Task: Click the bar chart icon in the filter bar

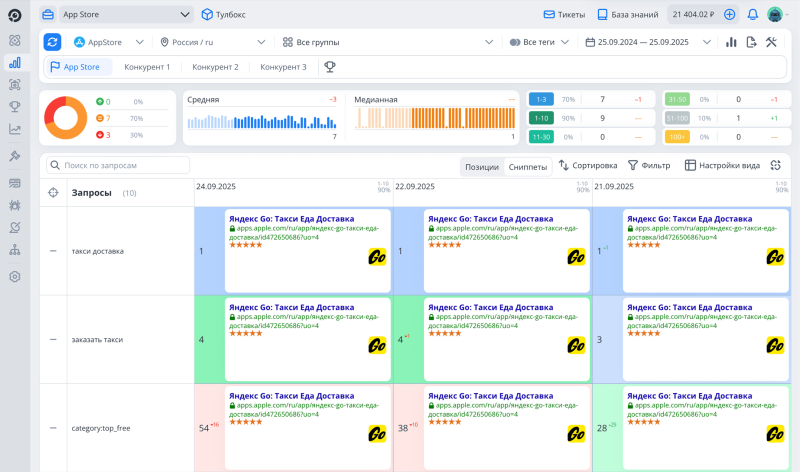Action: coord(731,42)
